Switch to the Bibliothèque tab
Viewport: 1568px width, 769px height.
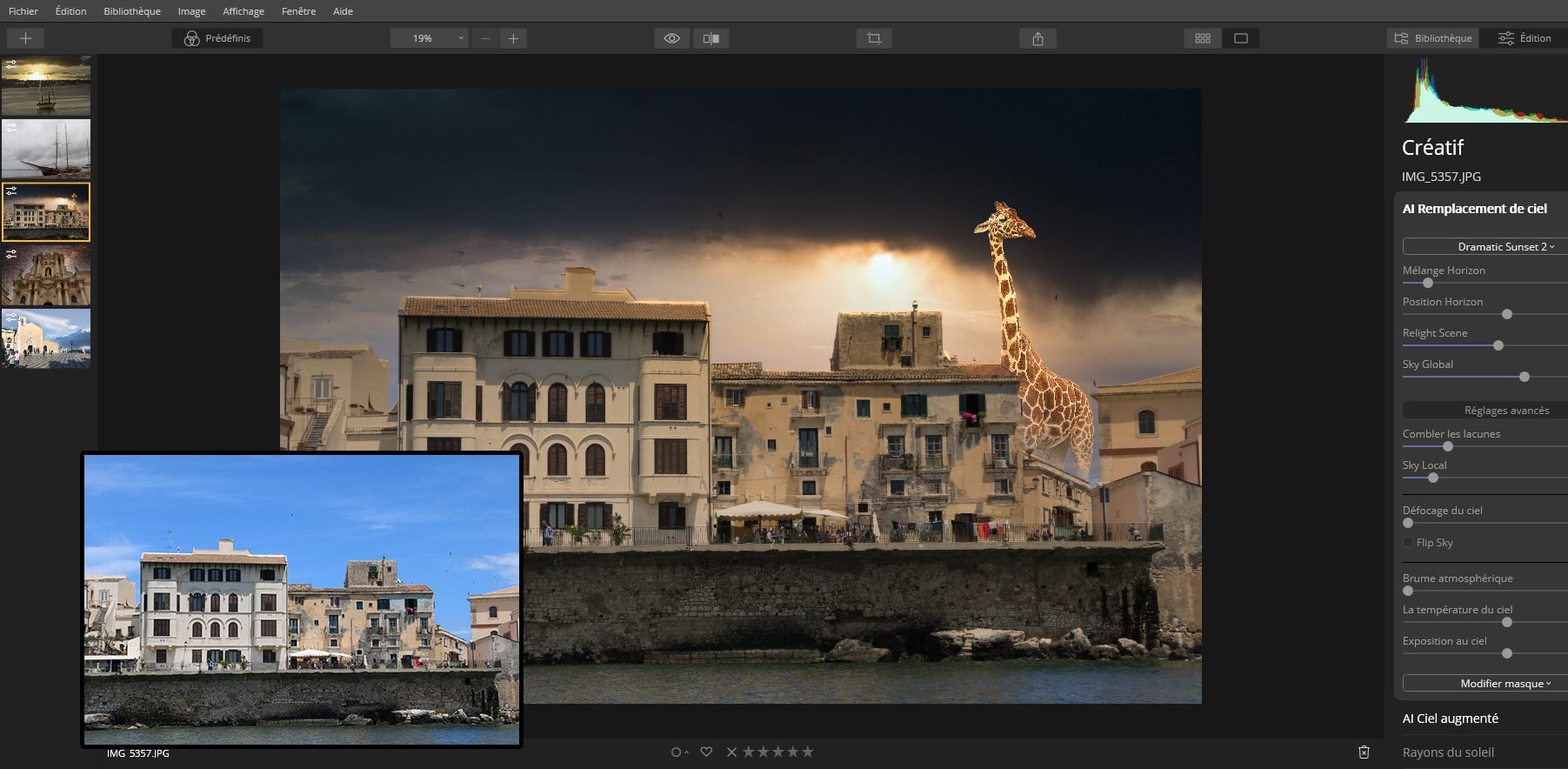[1433, 38]
